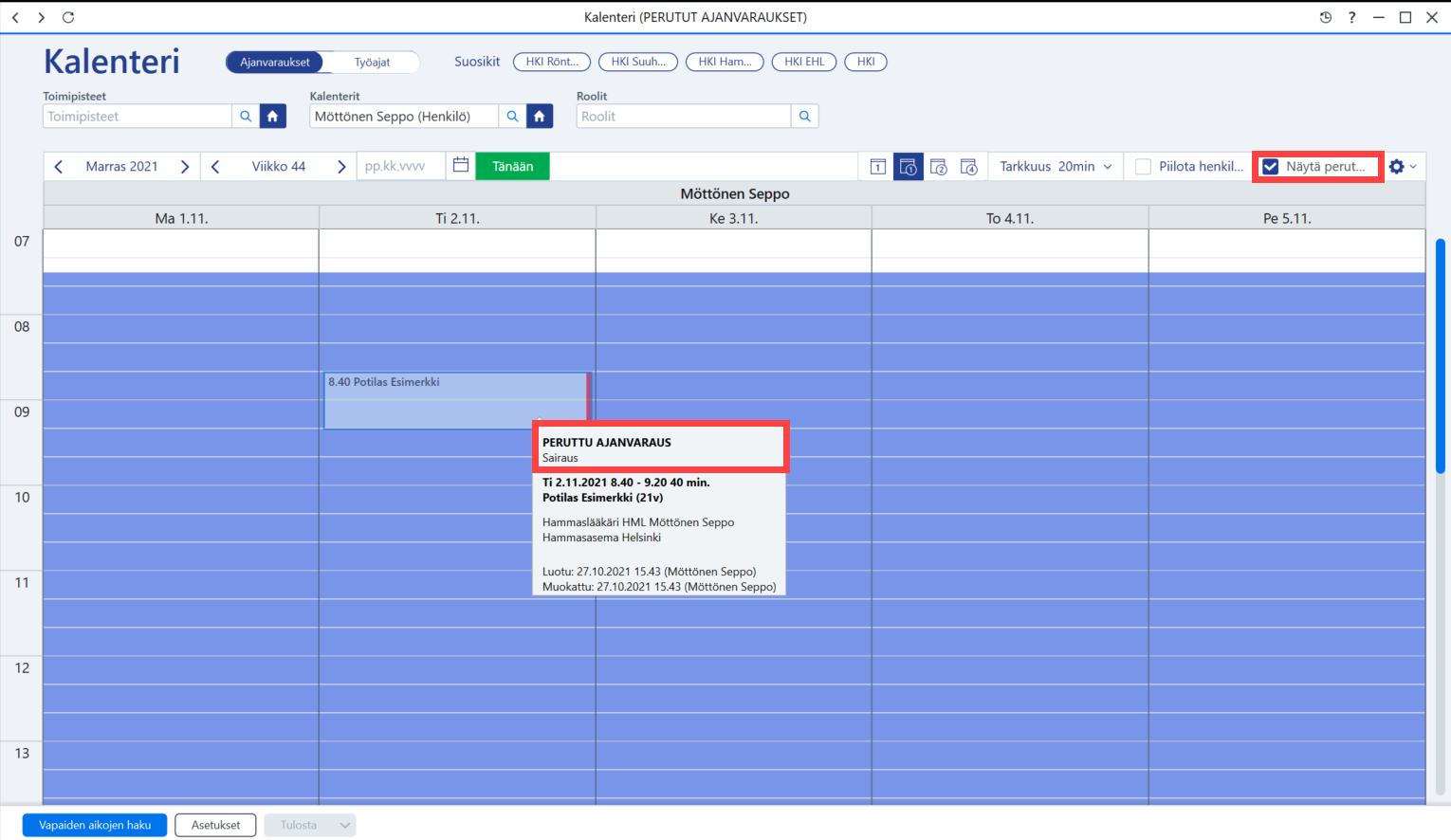This screenshot has width=1451, height=840.
Task: Open the date picker calendar icon
Action: (x=461, y=166)
